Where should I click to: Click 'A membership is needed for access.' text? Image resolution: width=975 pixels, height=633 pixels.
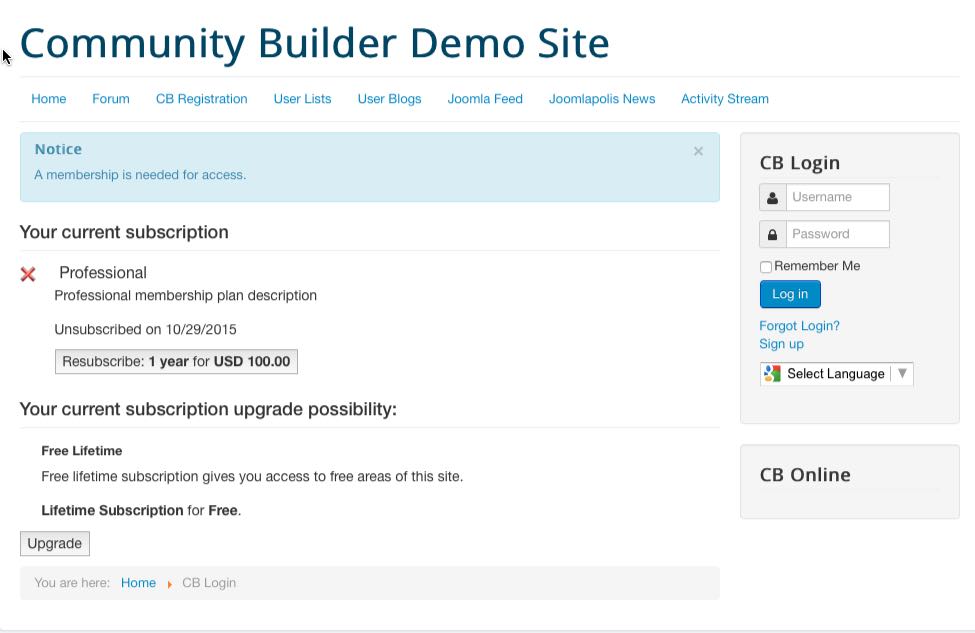(140, 175)
